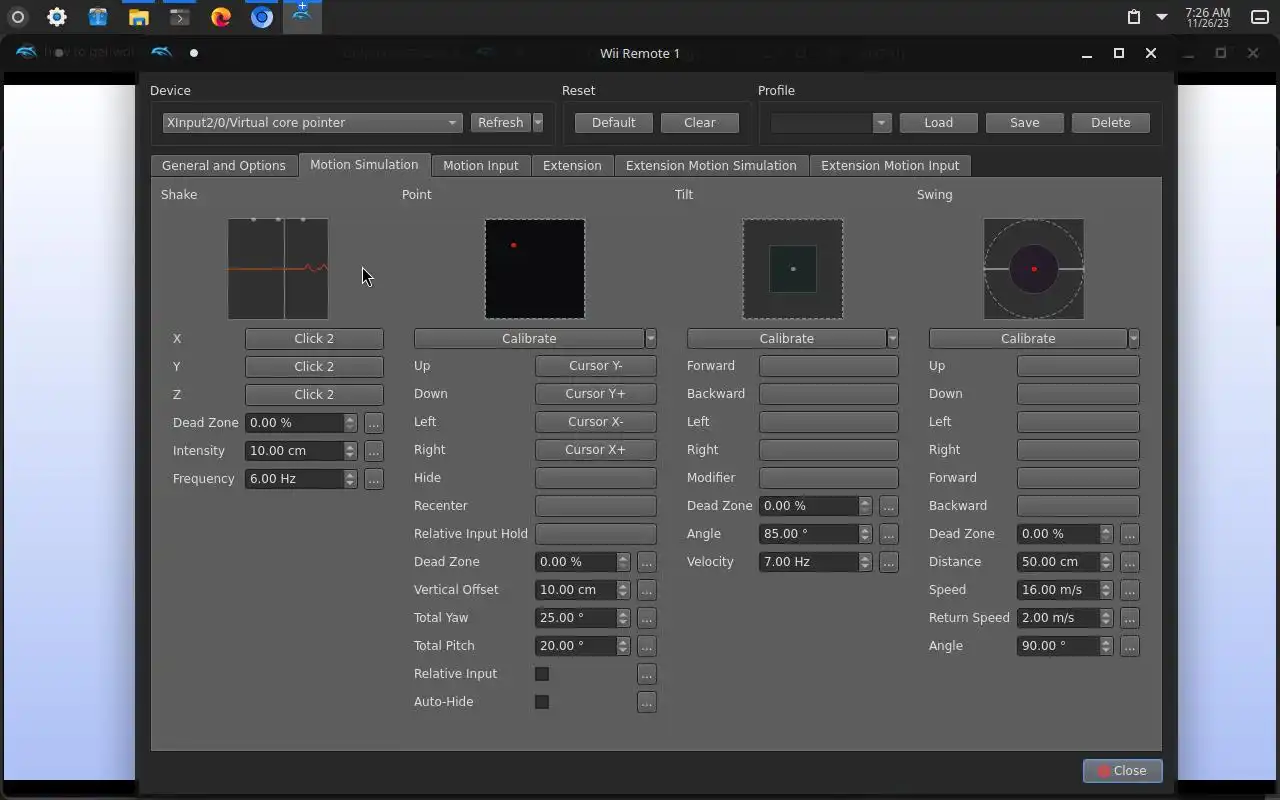Open the Files folder icon in the taskbar
Screen dimensions: 1280x800
139,17
